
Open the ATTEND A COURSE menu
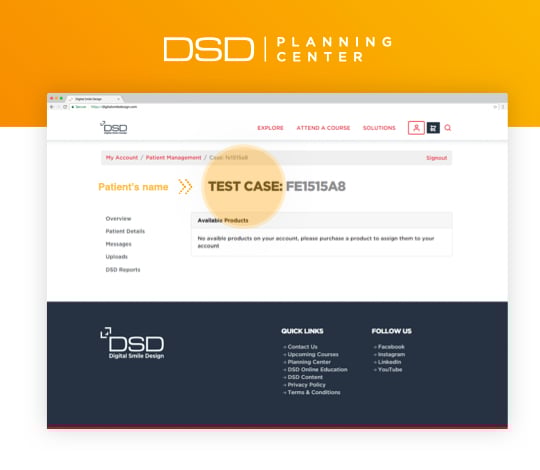323,128
